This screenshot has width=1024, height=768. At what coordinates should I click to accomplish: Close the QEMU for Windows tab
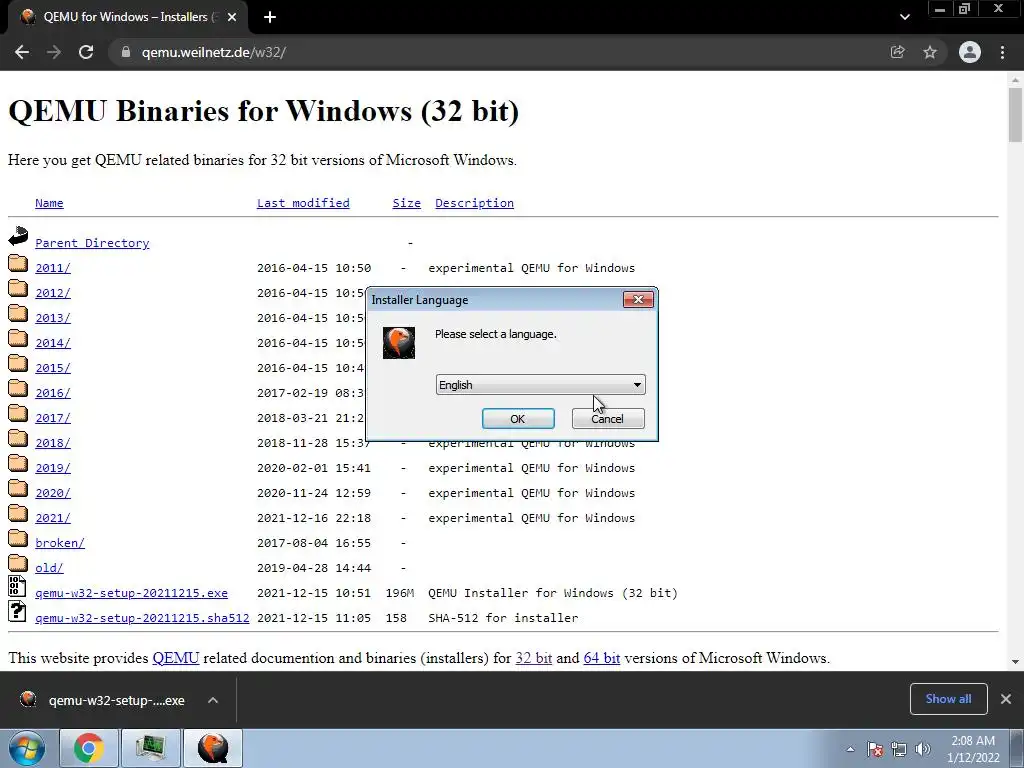click(x=232, y=17)
